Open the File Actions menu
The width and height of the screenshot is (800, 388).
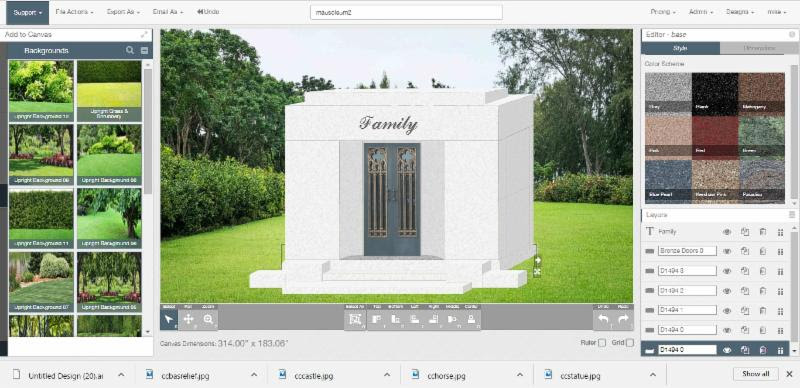point(74,12)
